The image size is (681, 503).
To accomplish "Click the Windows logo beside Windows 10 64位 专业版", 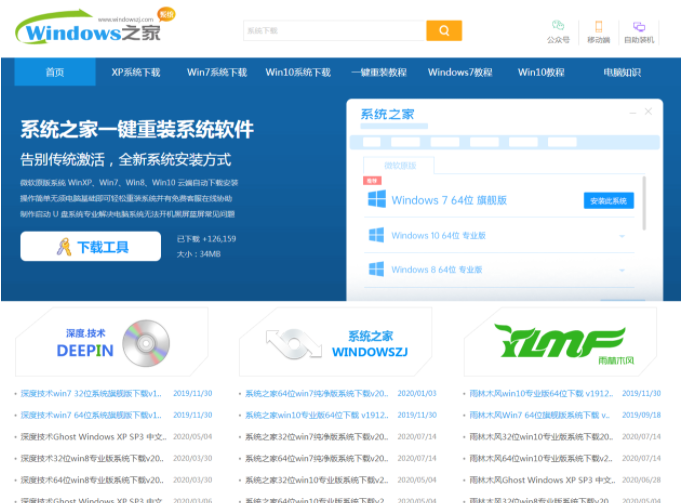I will (376, 236).
